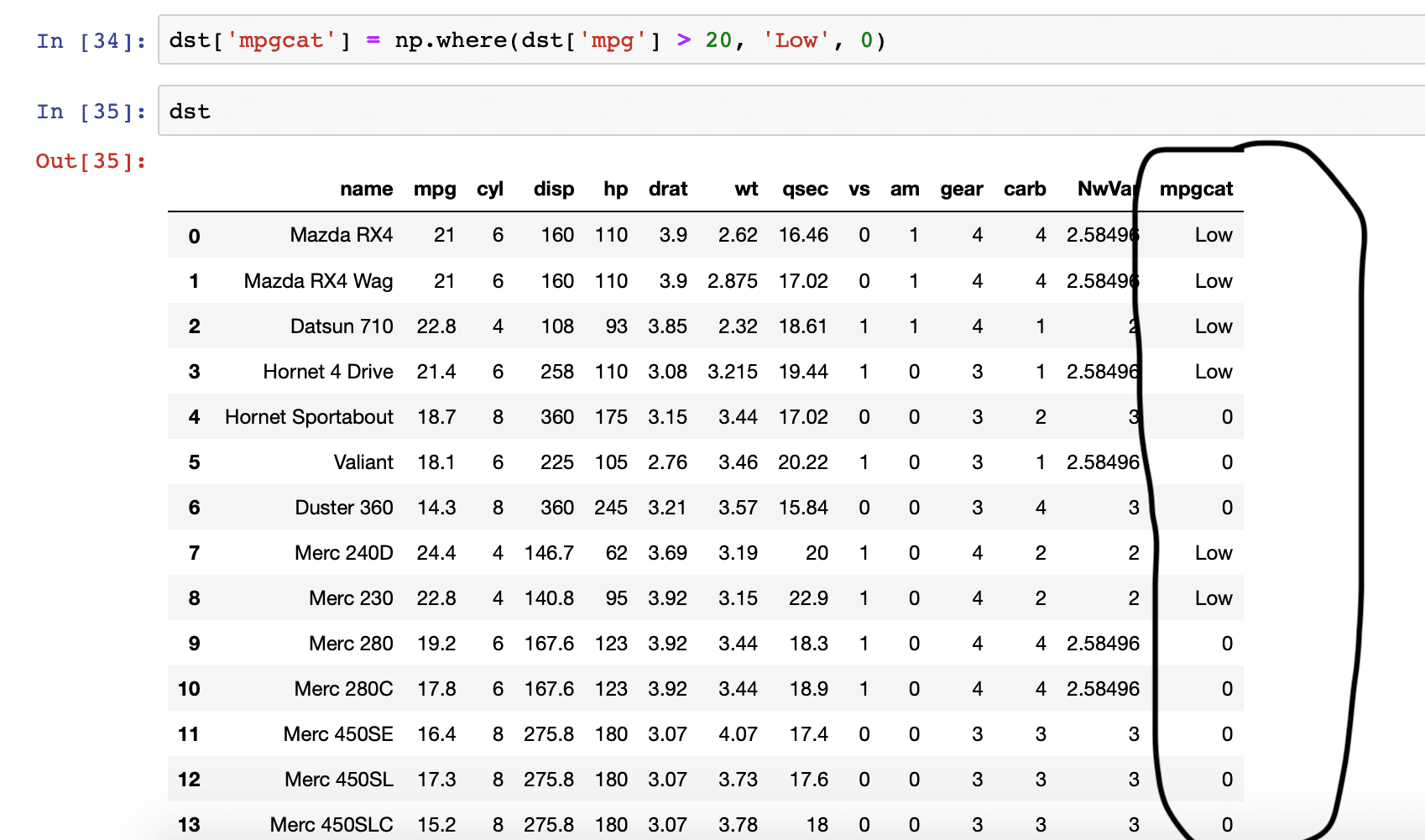Click the 'Mazda RX4 Wag' name cell
The height and width of the screenshot is (840, 1425).
point(319,281)
